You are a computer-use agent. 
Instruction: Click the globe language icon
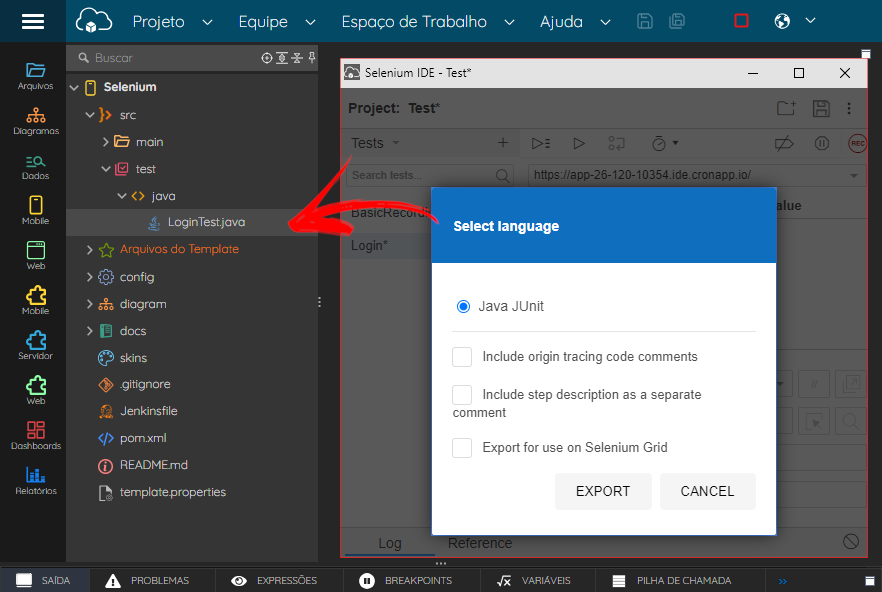tap(782, 21)
